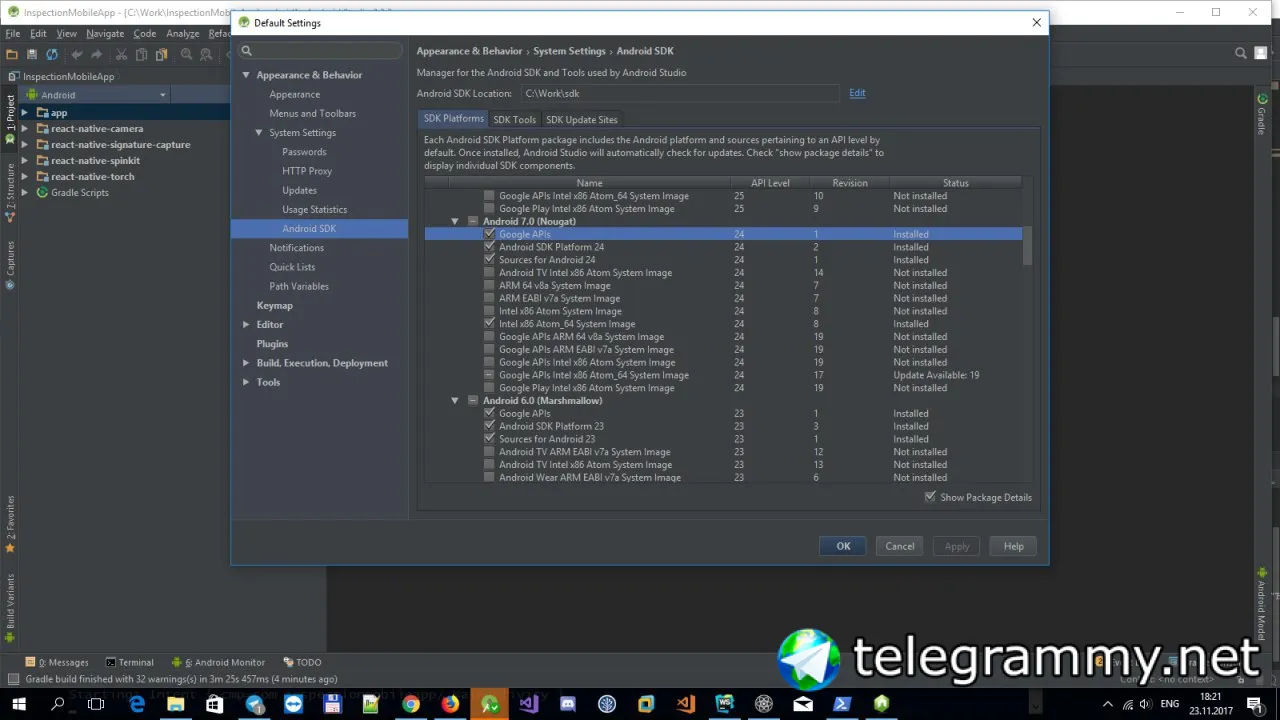Expand the Tools settings section
Screen dimensions: 1280x720
[x=246, y=382]
